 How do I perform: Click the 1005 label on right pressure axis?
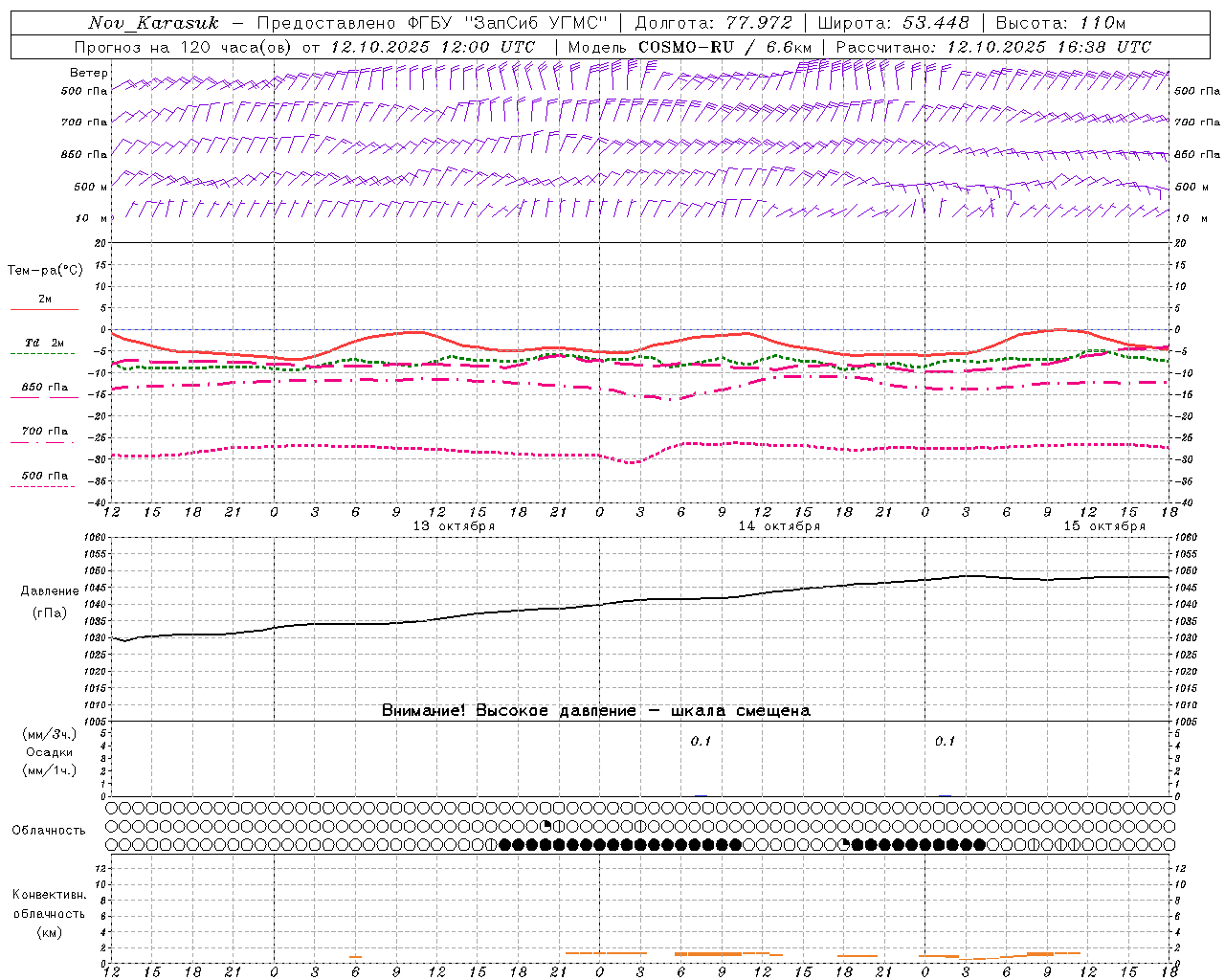coord(1184,722)
